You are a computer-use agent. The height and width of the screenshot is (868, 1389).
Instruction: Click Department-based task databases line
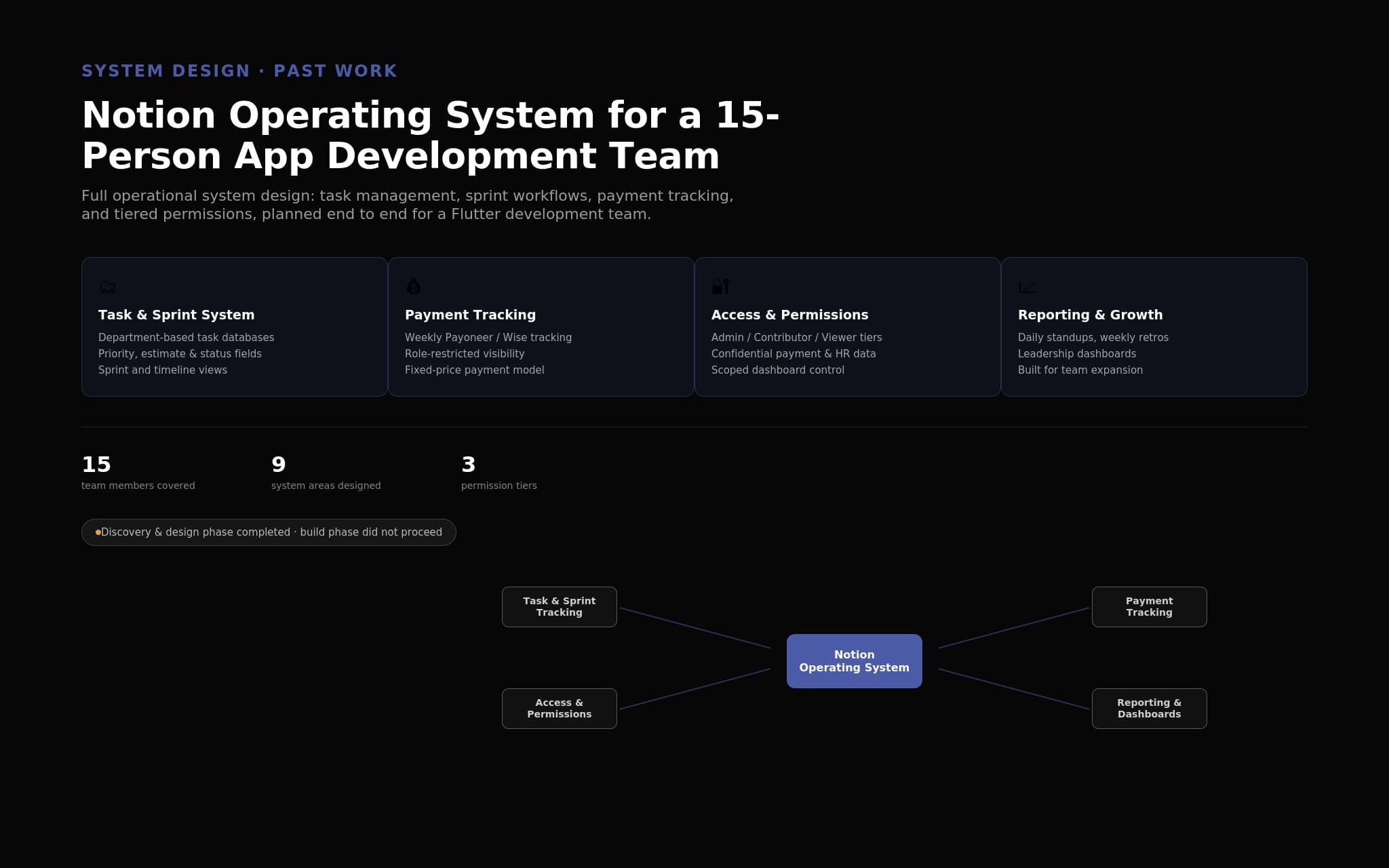(x=187, y=338)
